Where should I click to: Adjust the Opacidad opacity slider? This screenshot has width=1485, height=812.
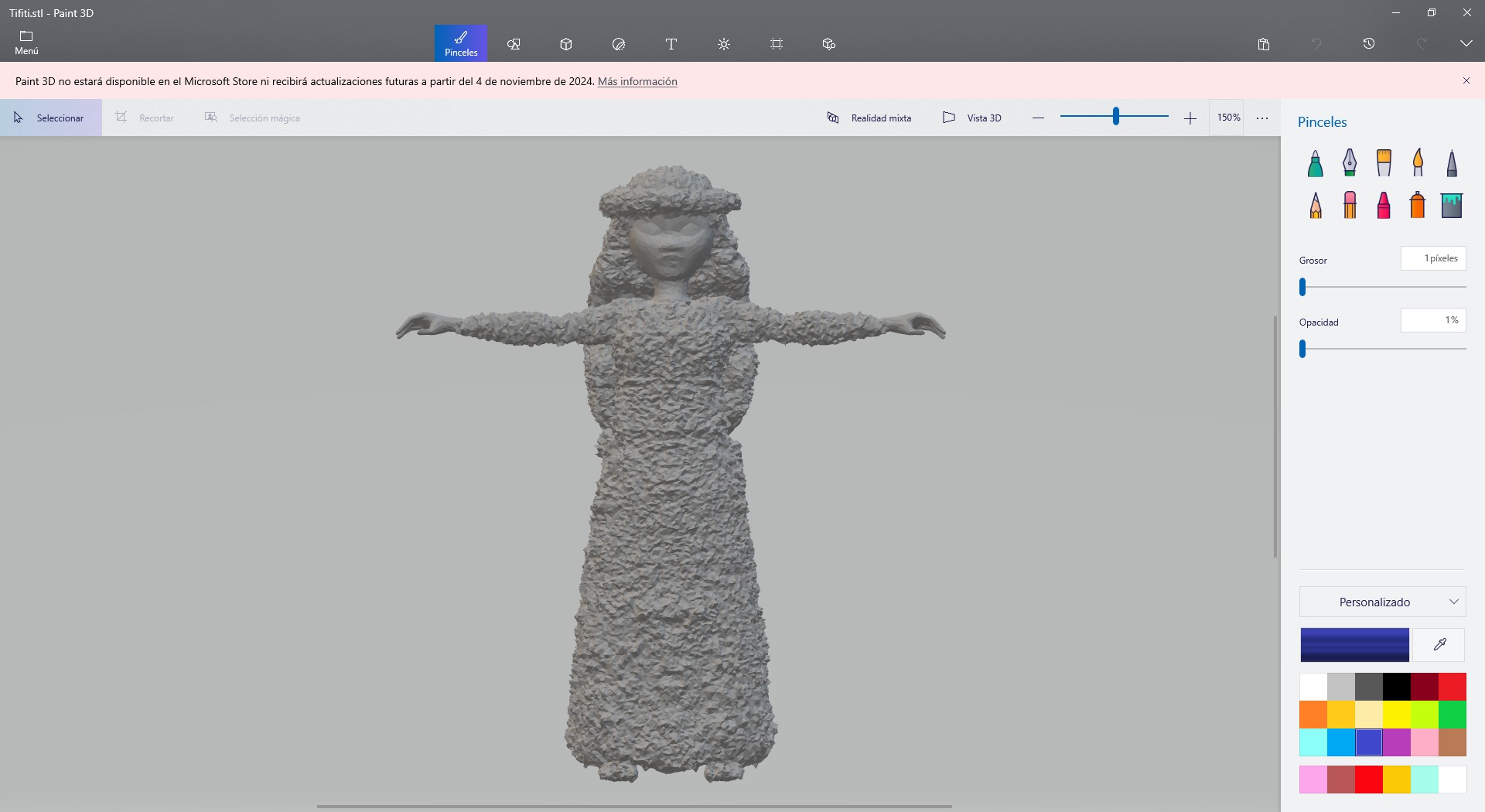pyautogui.click(x=1383, y=349)
